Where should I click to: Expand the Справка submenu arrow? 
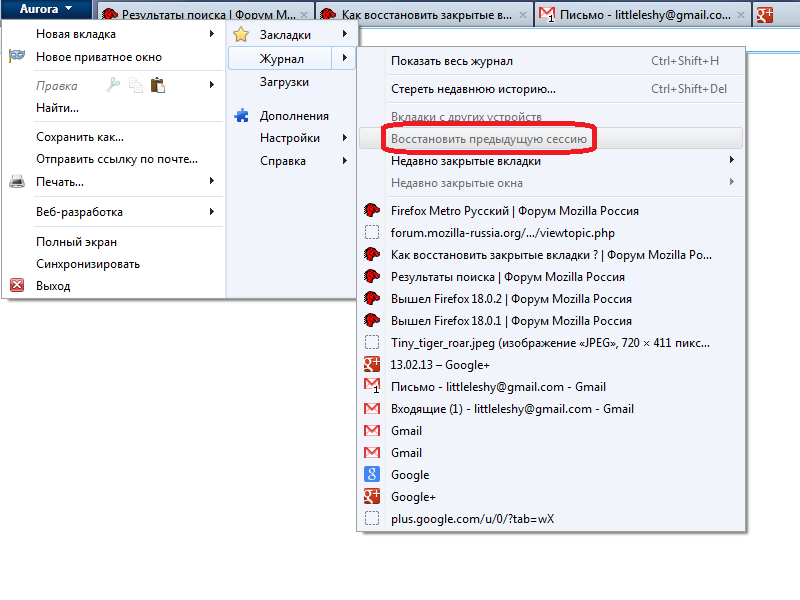coord(345,160)
